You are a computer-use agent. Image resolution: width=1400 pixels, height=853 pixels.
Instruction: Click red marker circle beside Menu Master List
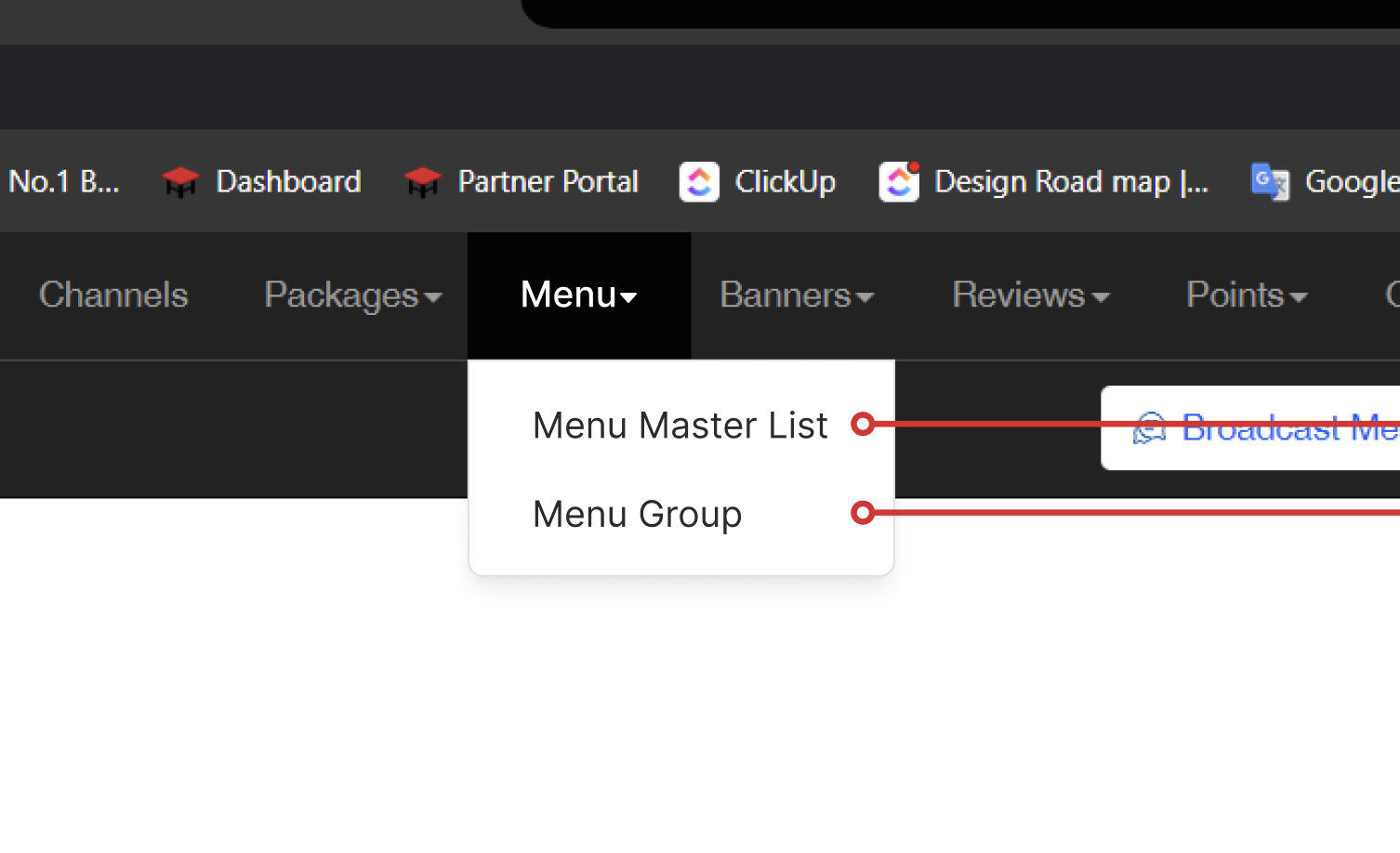[x=863, y=425]
